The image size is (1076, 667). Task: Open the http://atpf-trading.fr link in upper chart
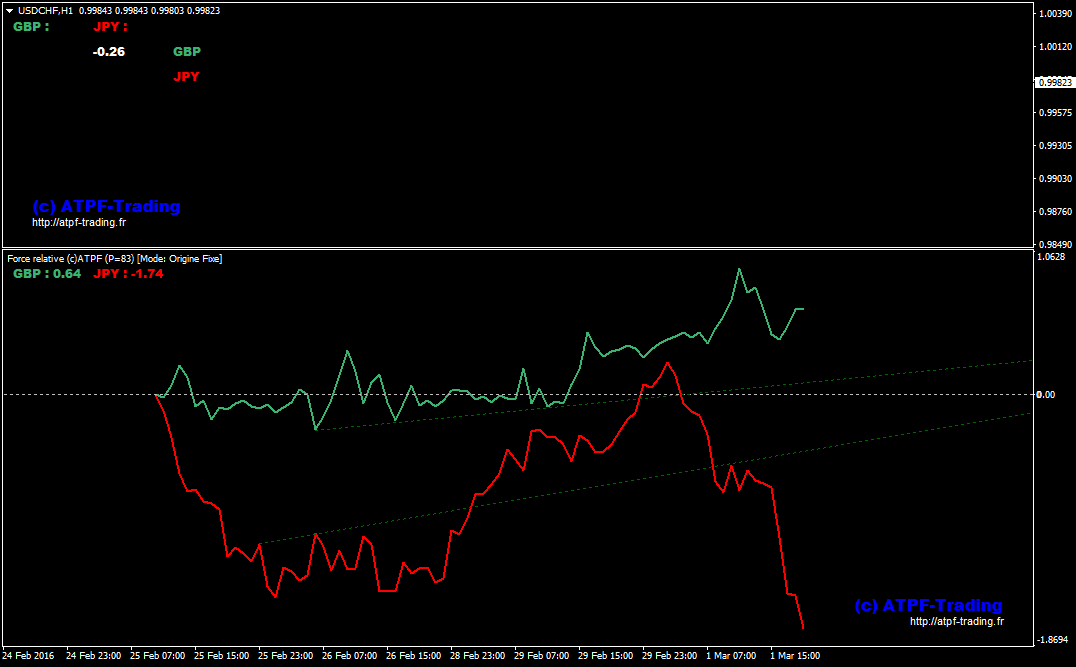click(x=79, y=222)
